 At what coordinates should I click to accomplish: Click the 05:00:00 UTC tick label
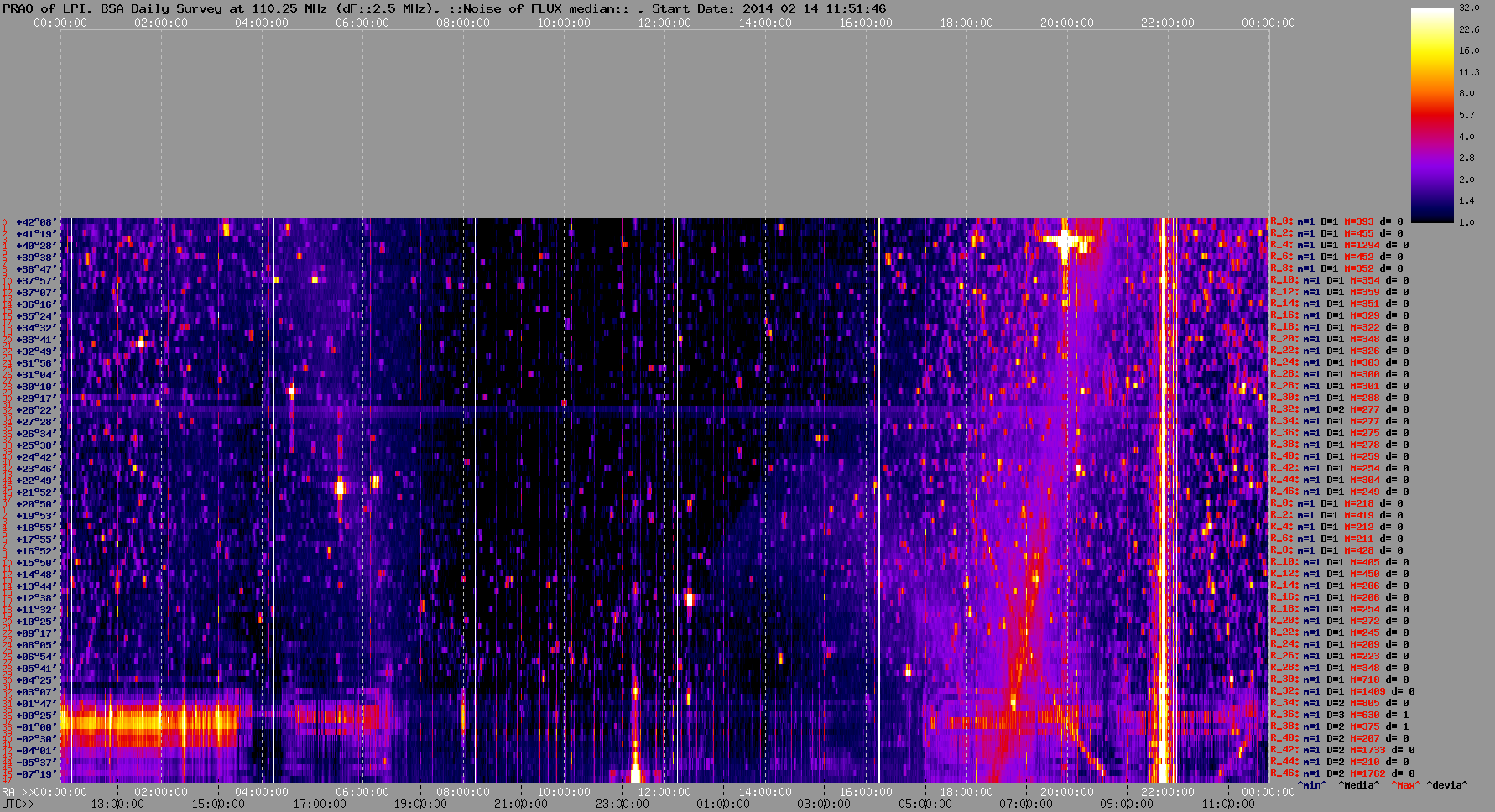pos(925,804)
